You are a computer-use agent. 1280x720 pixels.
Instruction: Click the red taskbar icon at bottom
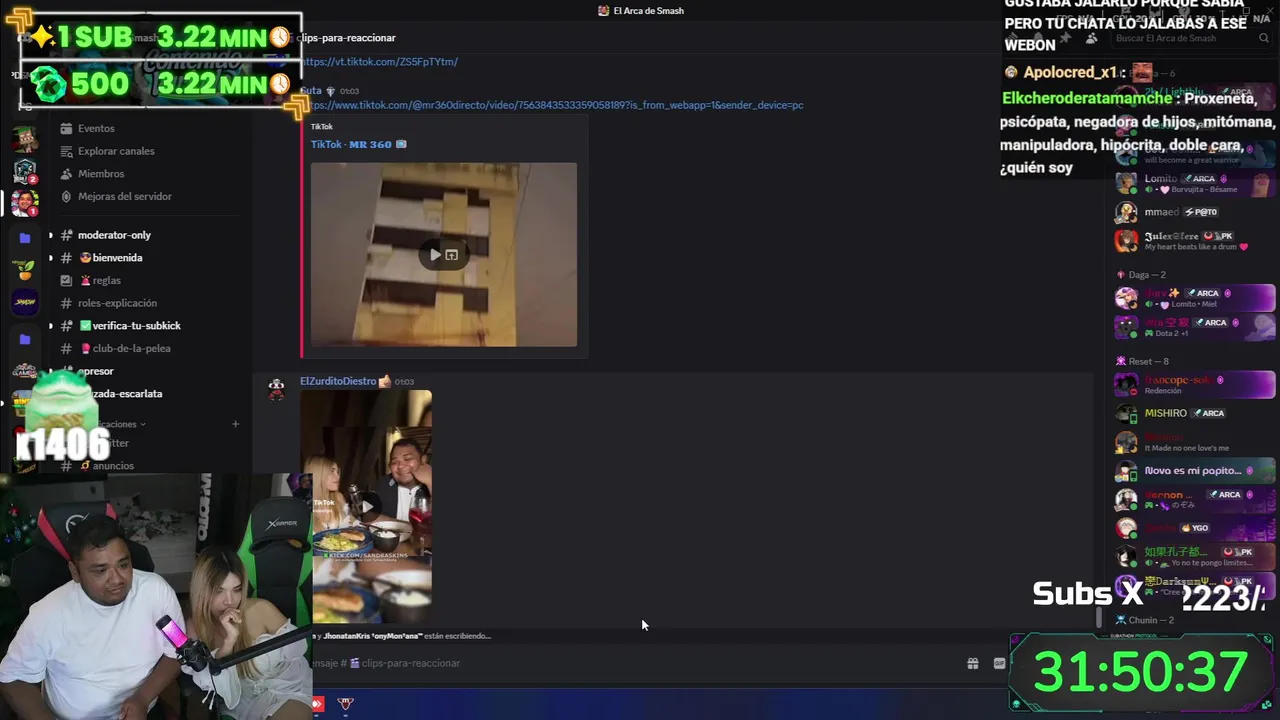point(317,704)
